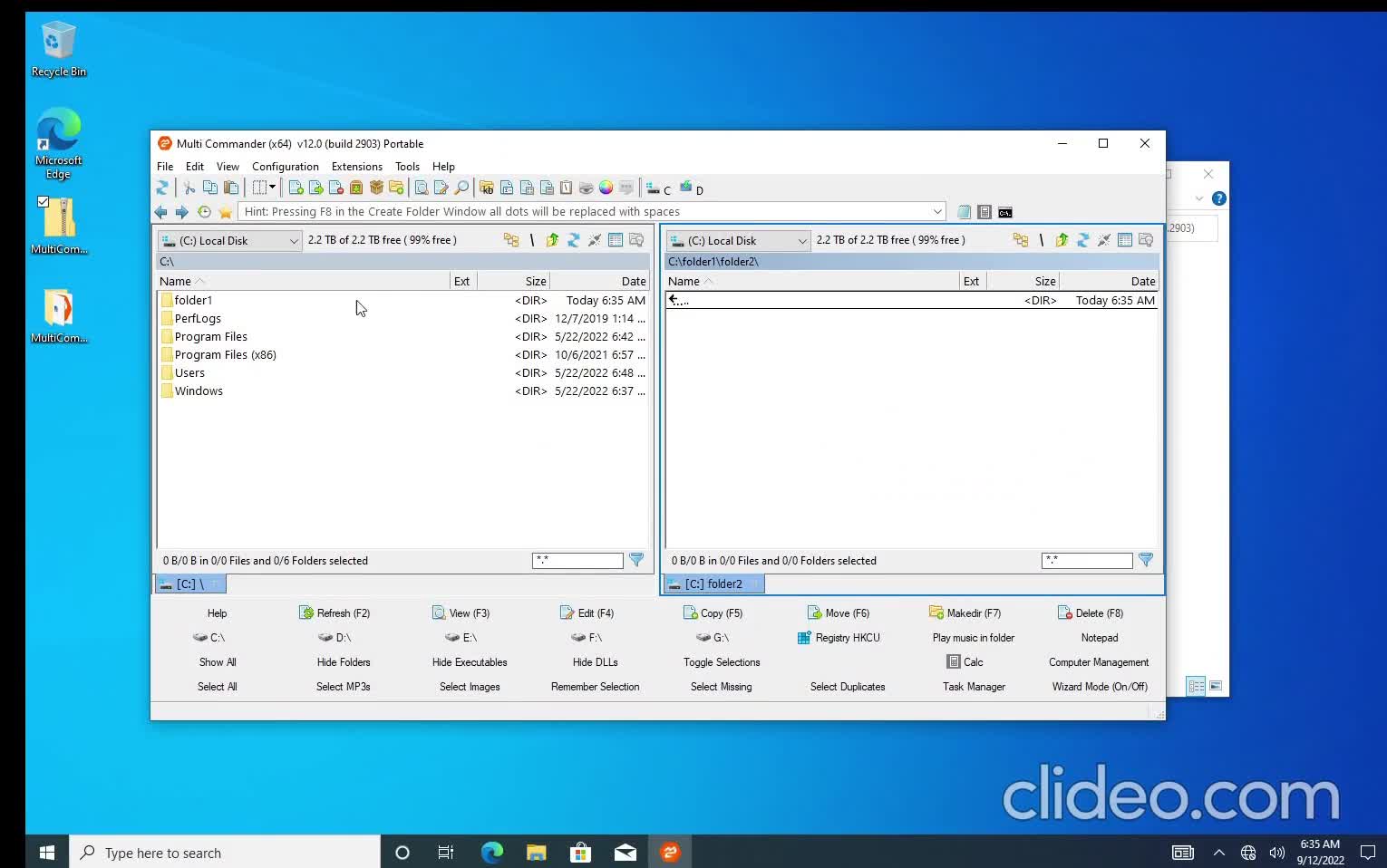Click the [C:] \ tab in left panel
Image resolution: width=1387 pixels, height=868 pixels.
pyautogui.click(x=189, y=583)
